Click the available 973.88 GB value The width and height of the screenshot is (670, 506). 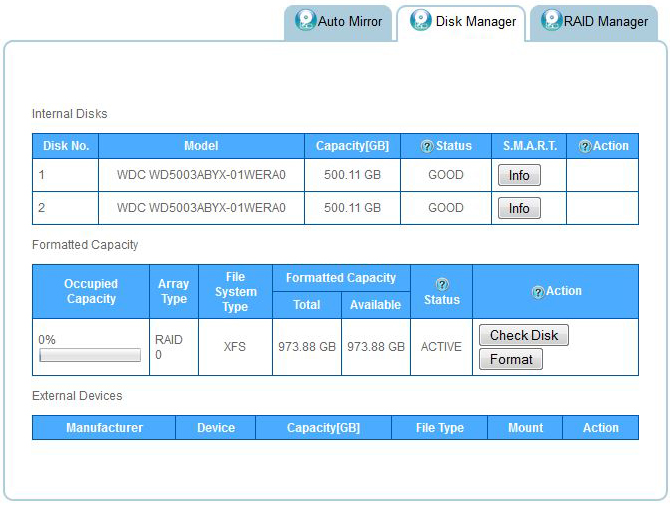point(376,347)
